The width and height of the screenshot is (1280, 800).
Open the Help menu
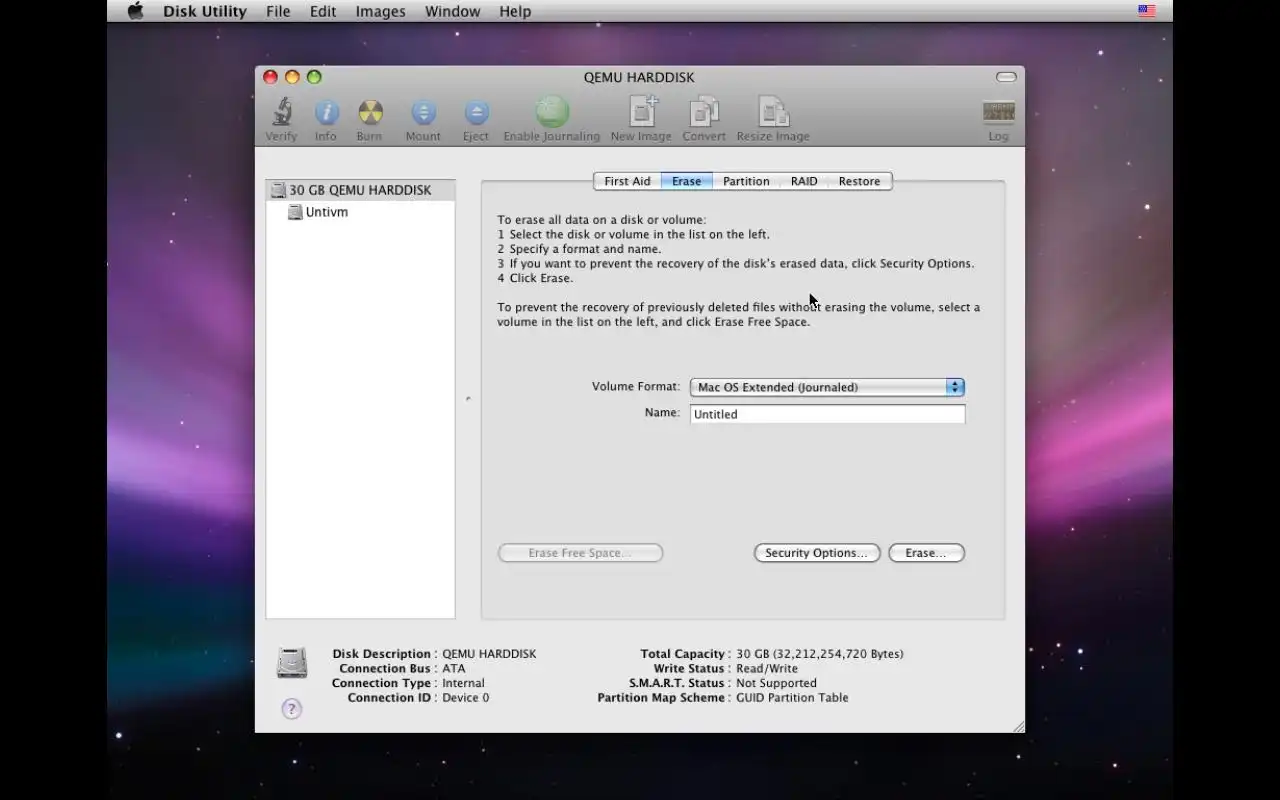515,11
